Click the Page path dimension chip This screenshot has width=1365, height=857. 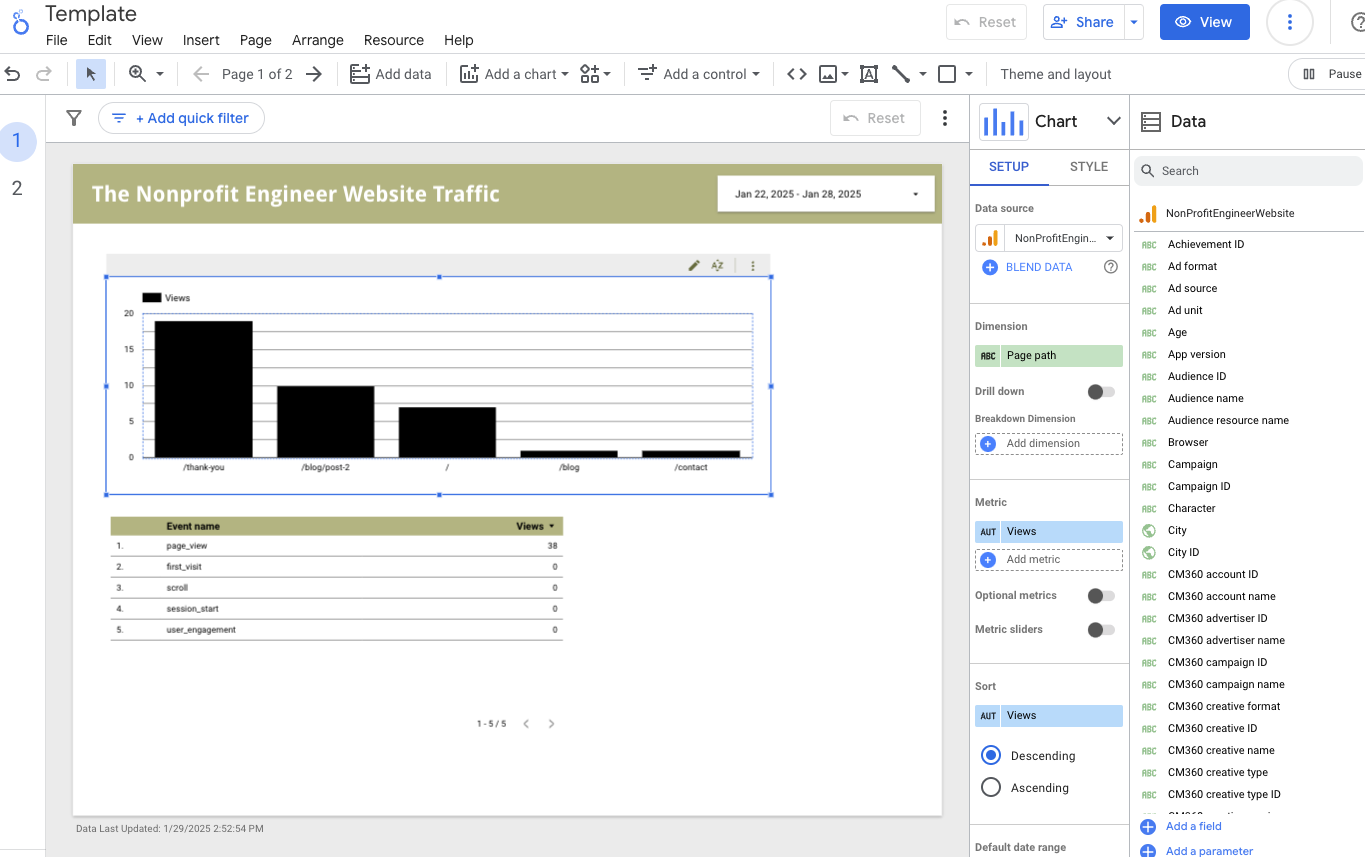[x=1049, y=355]
